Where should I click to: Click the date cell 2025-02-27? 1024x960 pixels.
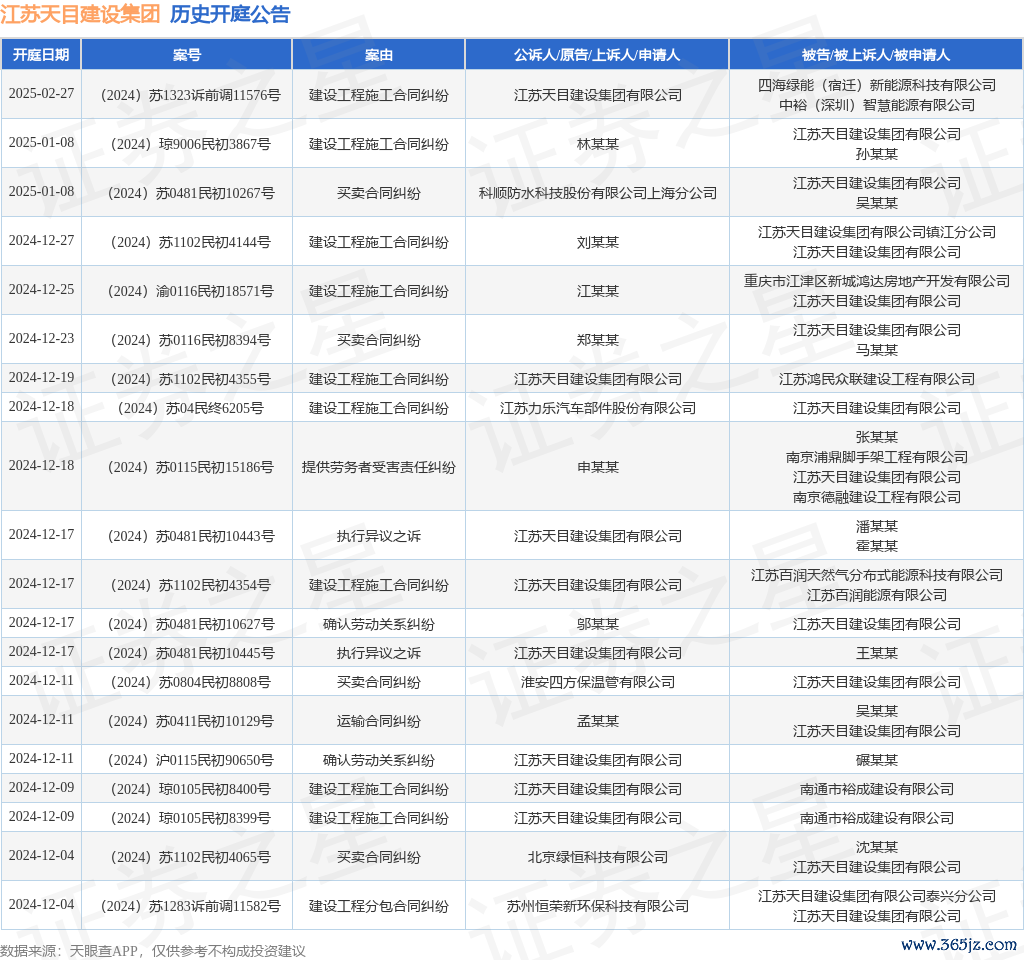point(41,93)
